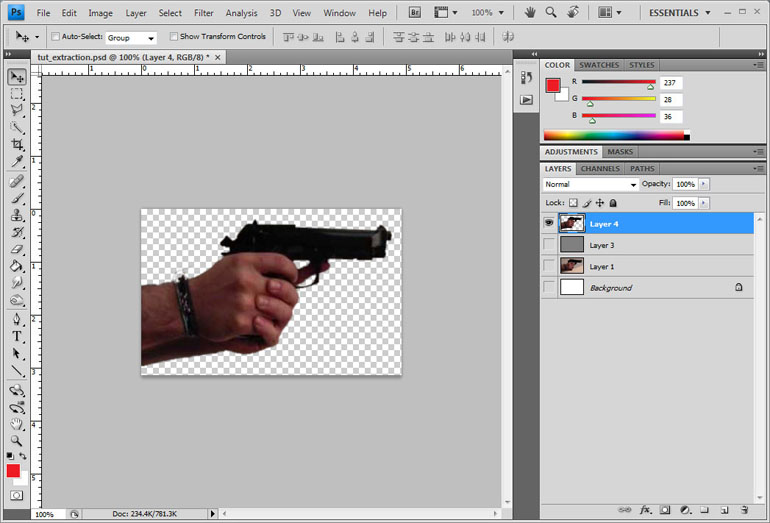Select the Move tool in toolbox

point(17,77)
